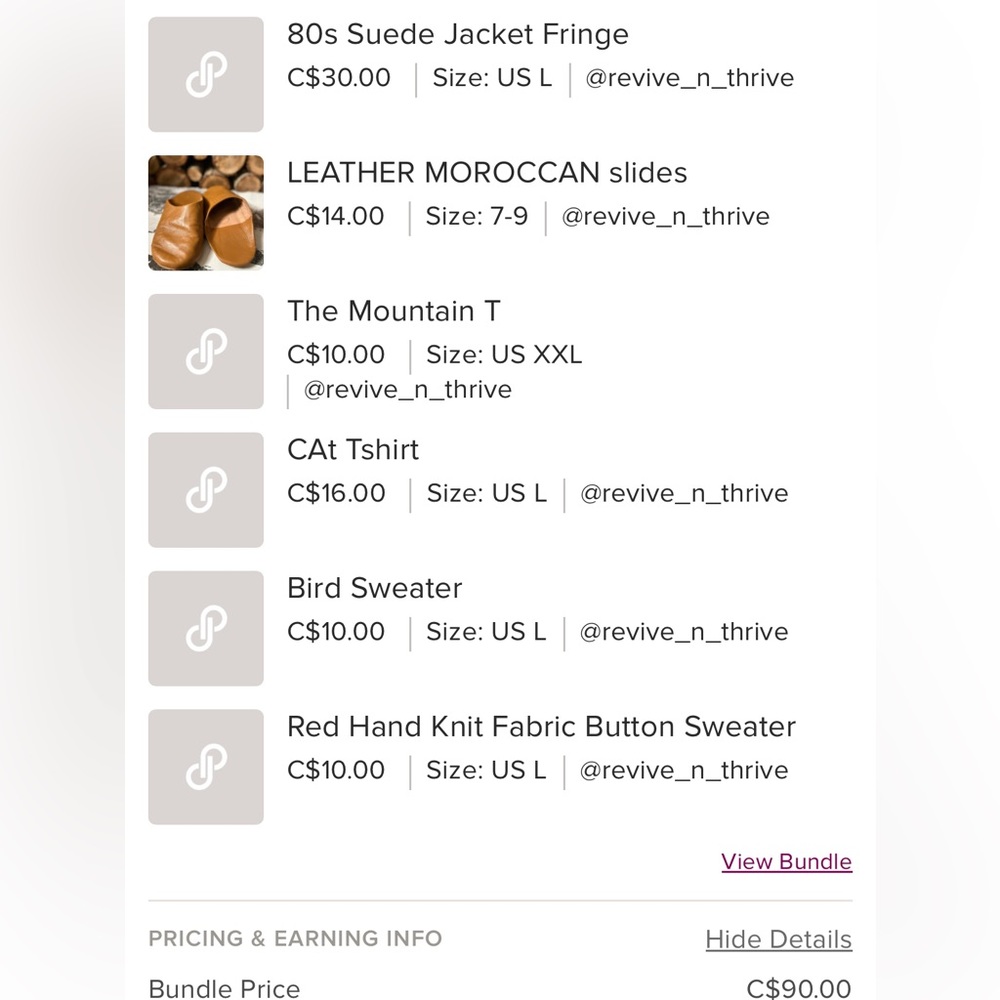Click the Bird Sweater listing title
This screenshot has width=1000, height=1000.
point(374,588)
